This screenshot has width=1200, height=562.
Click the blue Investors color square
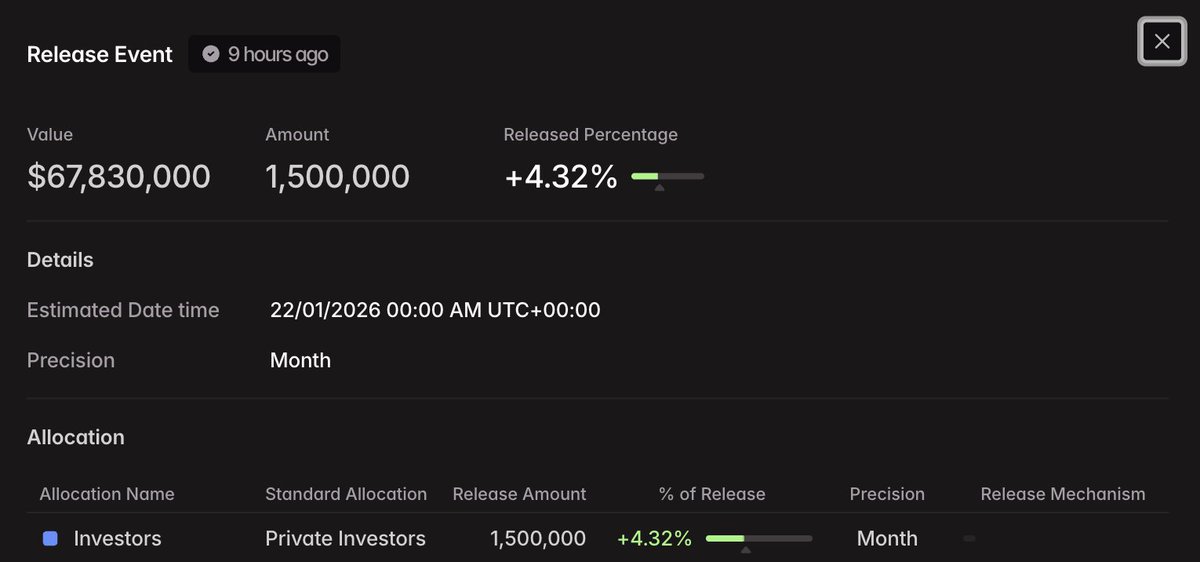click(x=50, y=539)
